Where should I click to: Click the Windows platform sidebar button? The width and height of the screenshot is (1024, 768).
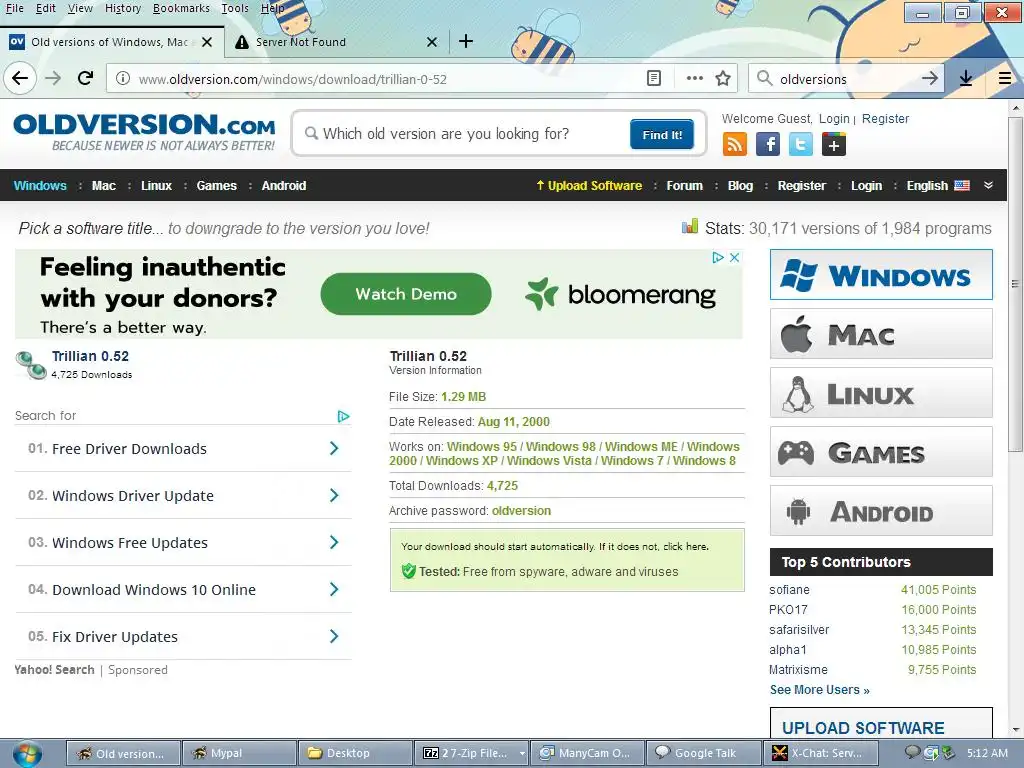(881, 274)
